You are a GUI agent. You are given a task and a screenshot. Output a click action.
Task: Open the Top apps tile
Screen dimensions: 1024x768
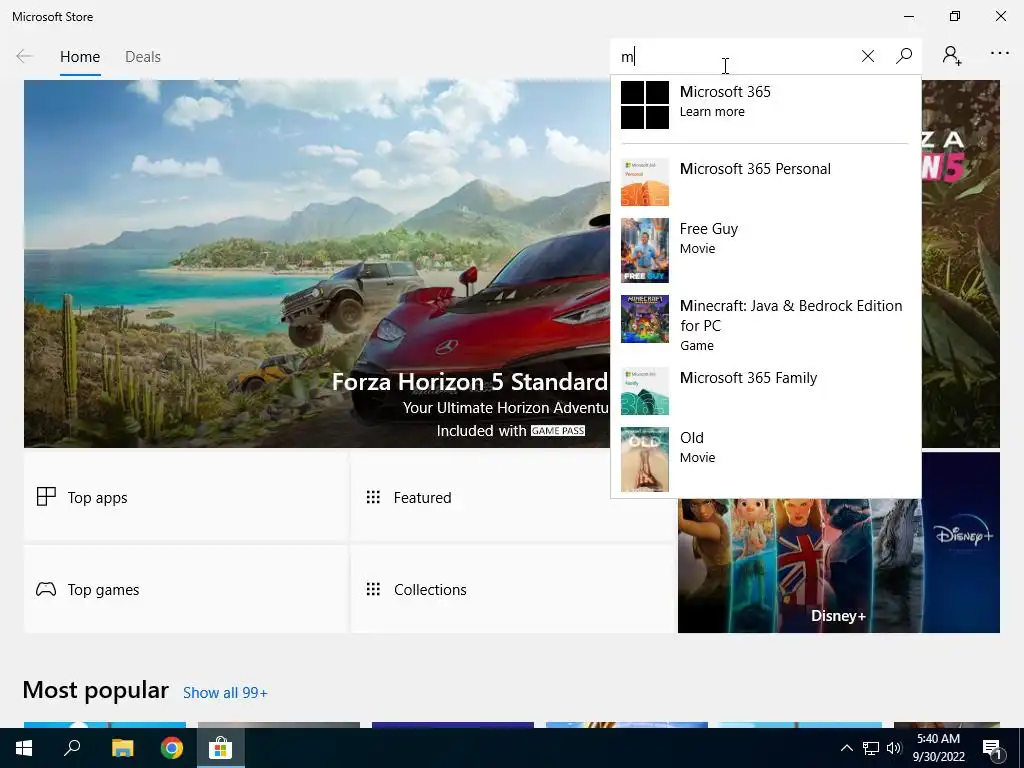tap(186, 497)
